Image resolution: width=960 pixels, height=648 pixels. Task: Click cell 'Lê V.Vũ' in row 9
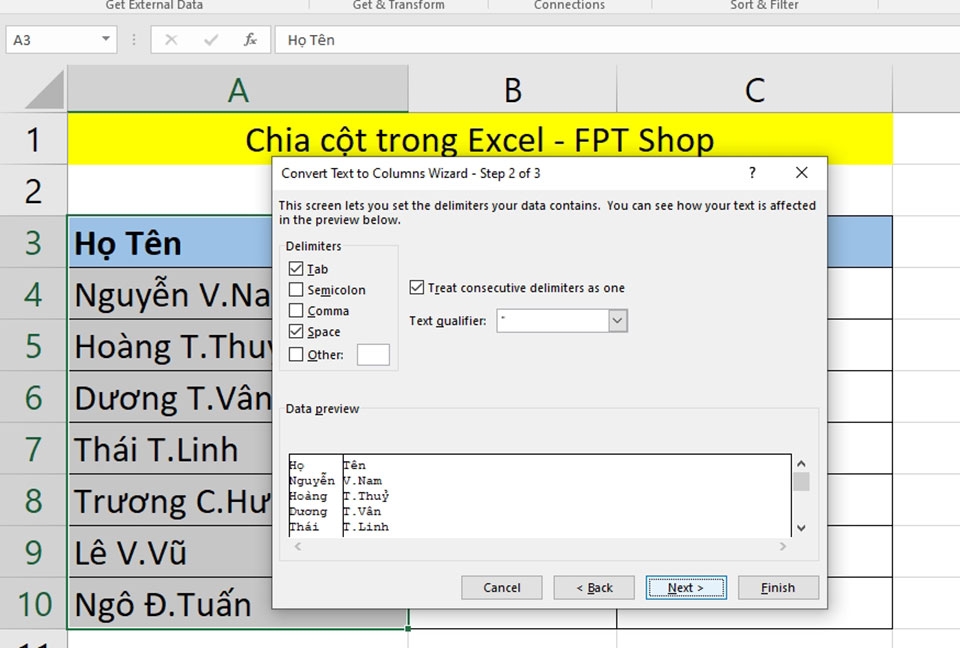click(x=170, y=552)
